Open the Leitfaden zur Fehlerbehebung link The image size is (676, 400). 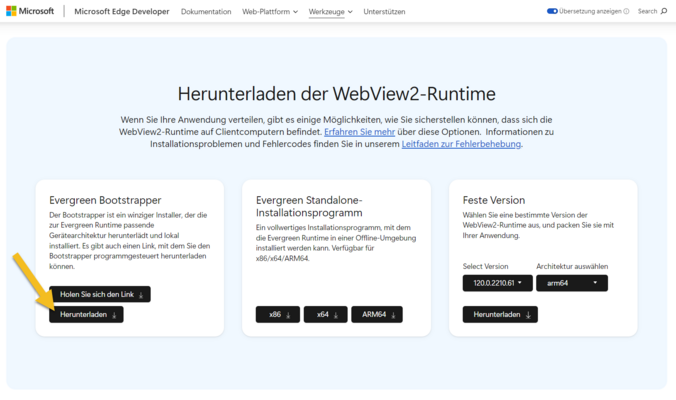pos(460,144)
